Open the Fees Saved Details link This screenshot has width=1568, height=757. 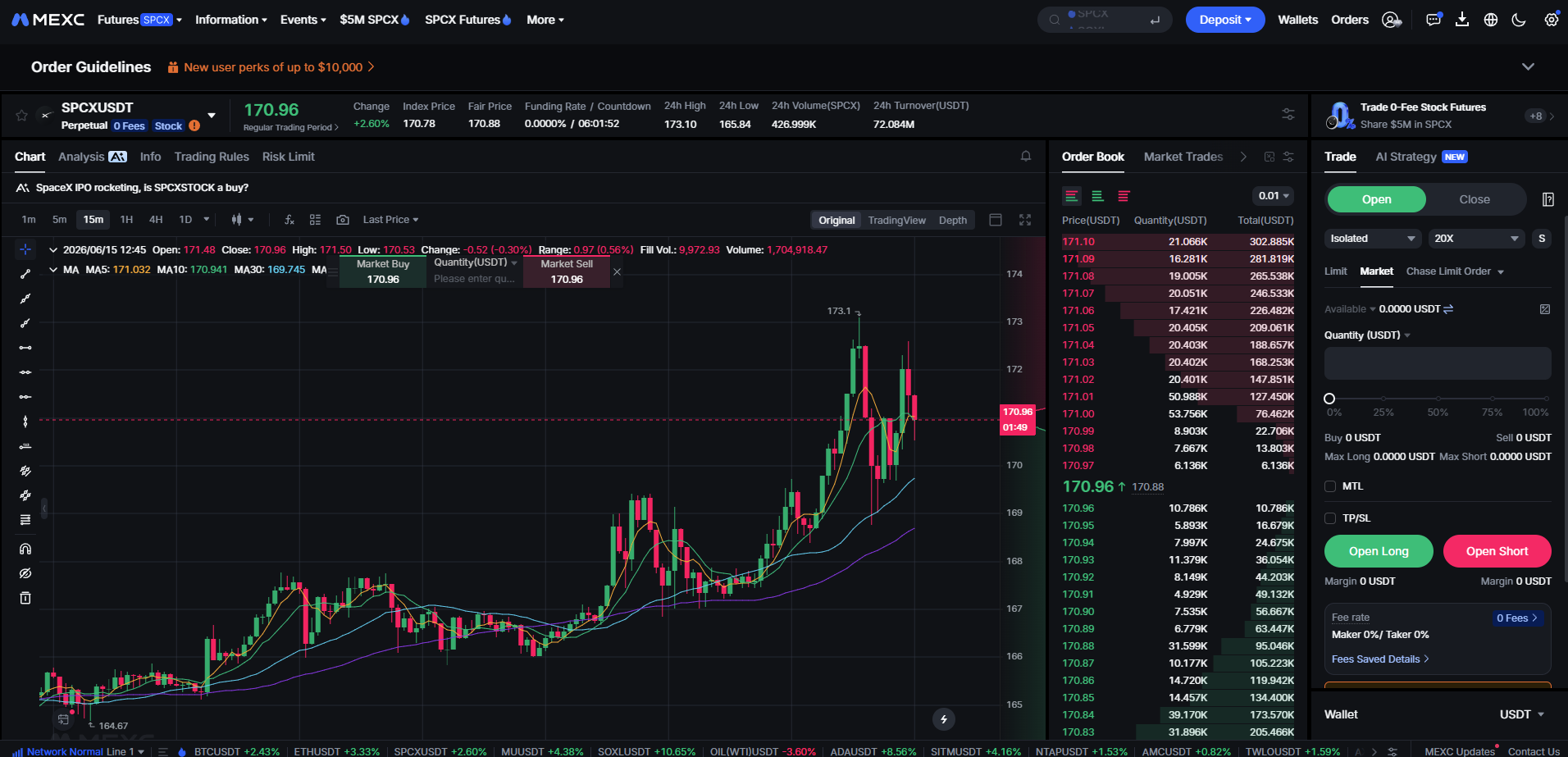pyautogui.click(x=1380, y=659)
